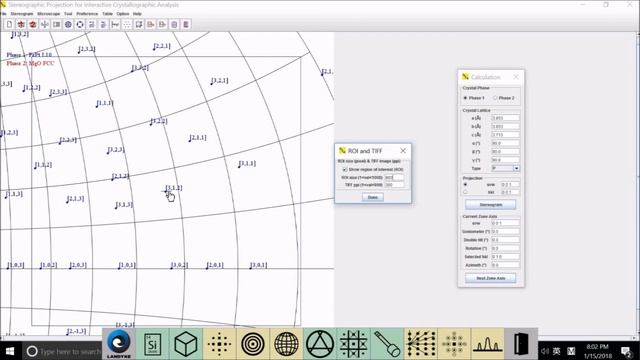The width and height of the screenshot is (640, 360).
Task: Open the diverging rays lattice launcher icon
Action: [420, 344]
